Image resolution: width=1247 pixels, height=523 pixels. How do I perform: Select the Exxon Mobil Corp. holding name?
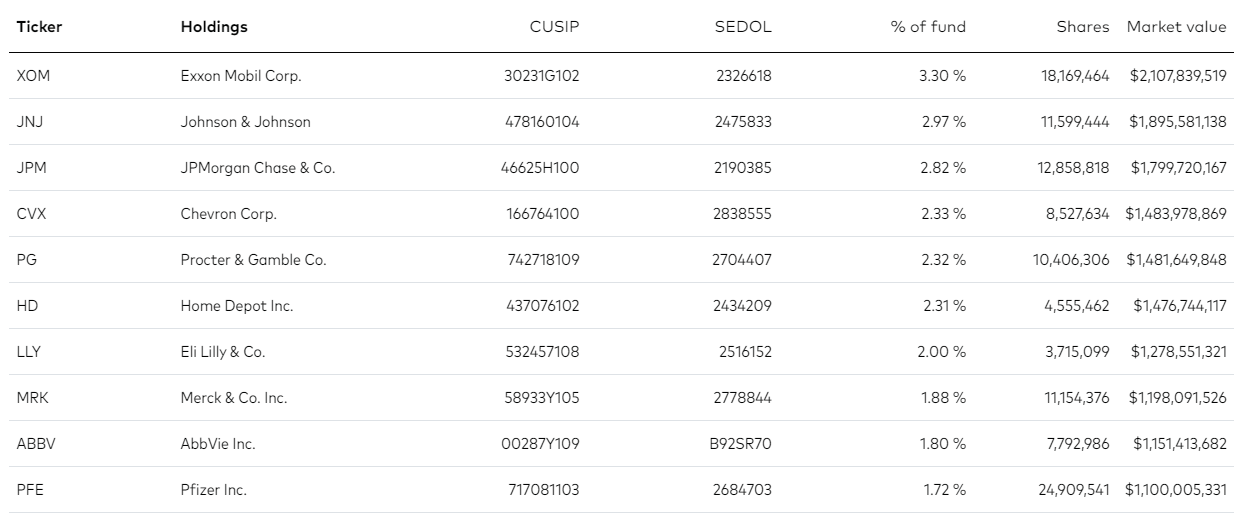click(241, 76)
